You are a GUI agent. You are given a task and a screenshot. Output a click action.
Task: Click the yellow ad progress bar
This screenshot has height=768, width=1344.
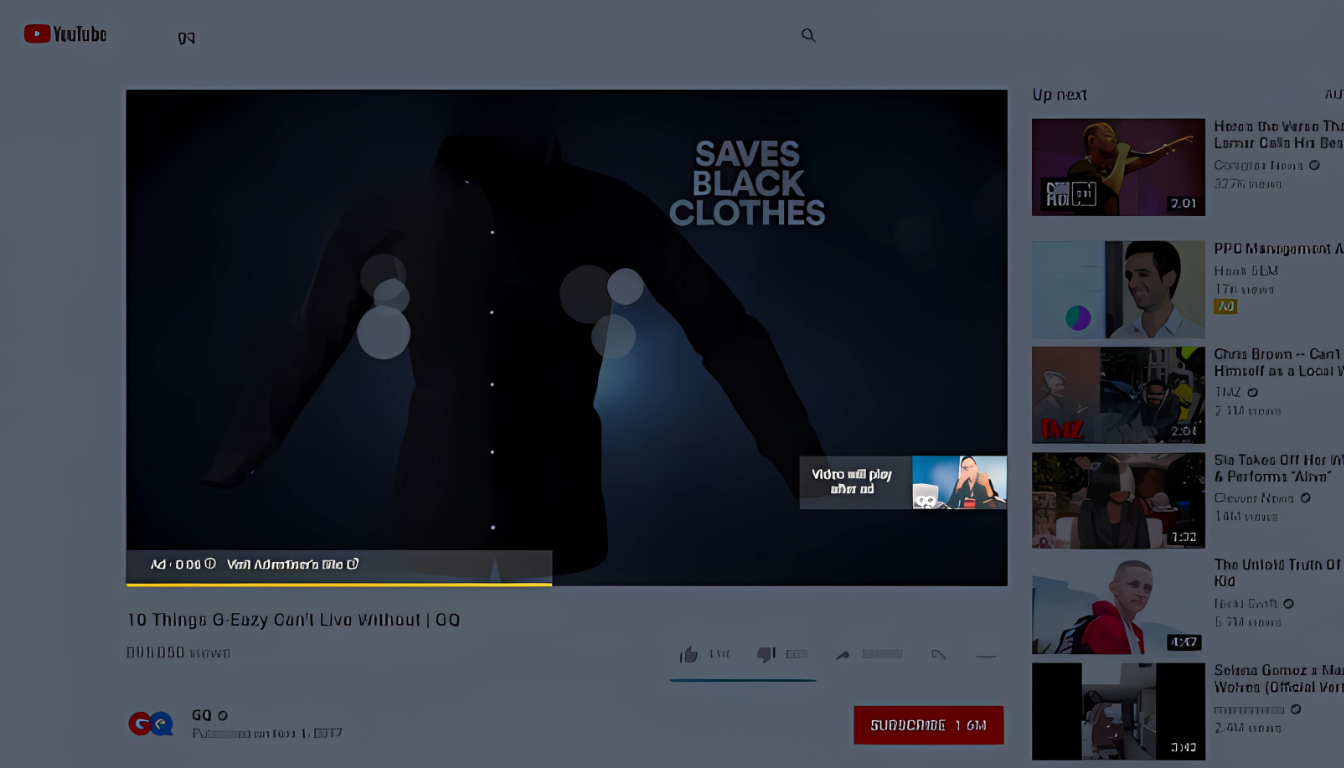click(338, 584)
